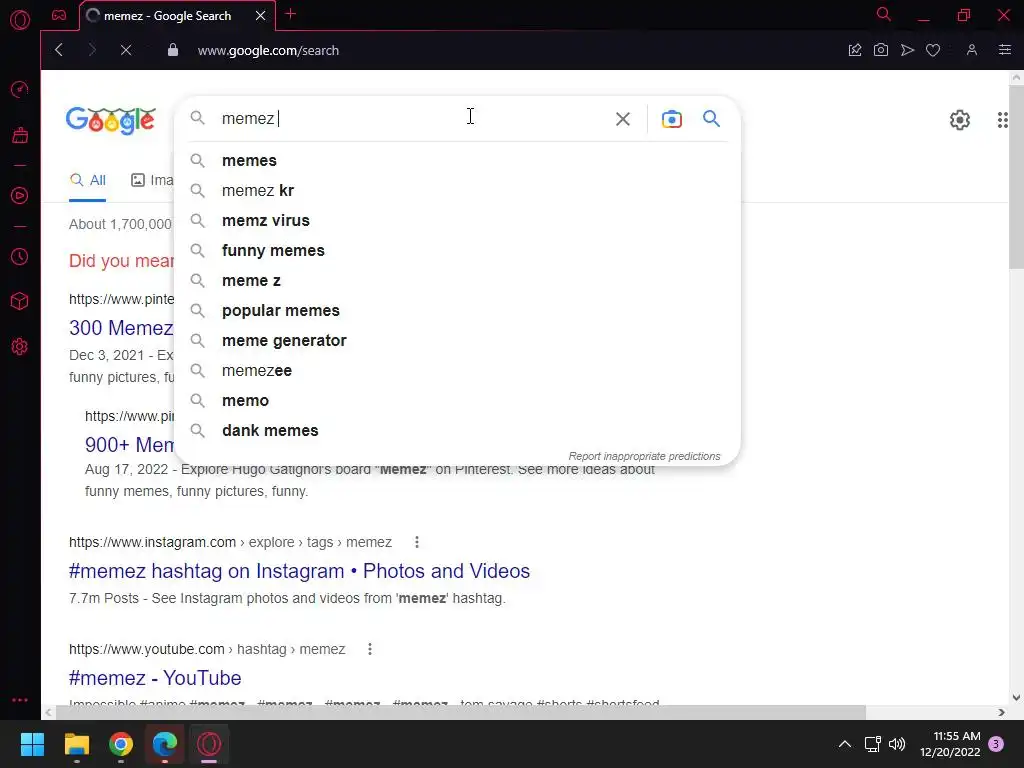Open Google apps grid
Image resolution: width=1024 pixels, height=768 pixels.
(1002, 120)
